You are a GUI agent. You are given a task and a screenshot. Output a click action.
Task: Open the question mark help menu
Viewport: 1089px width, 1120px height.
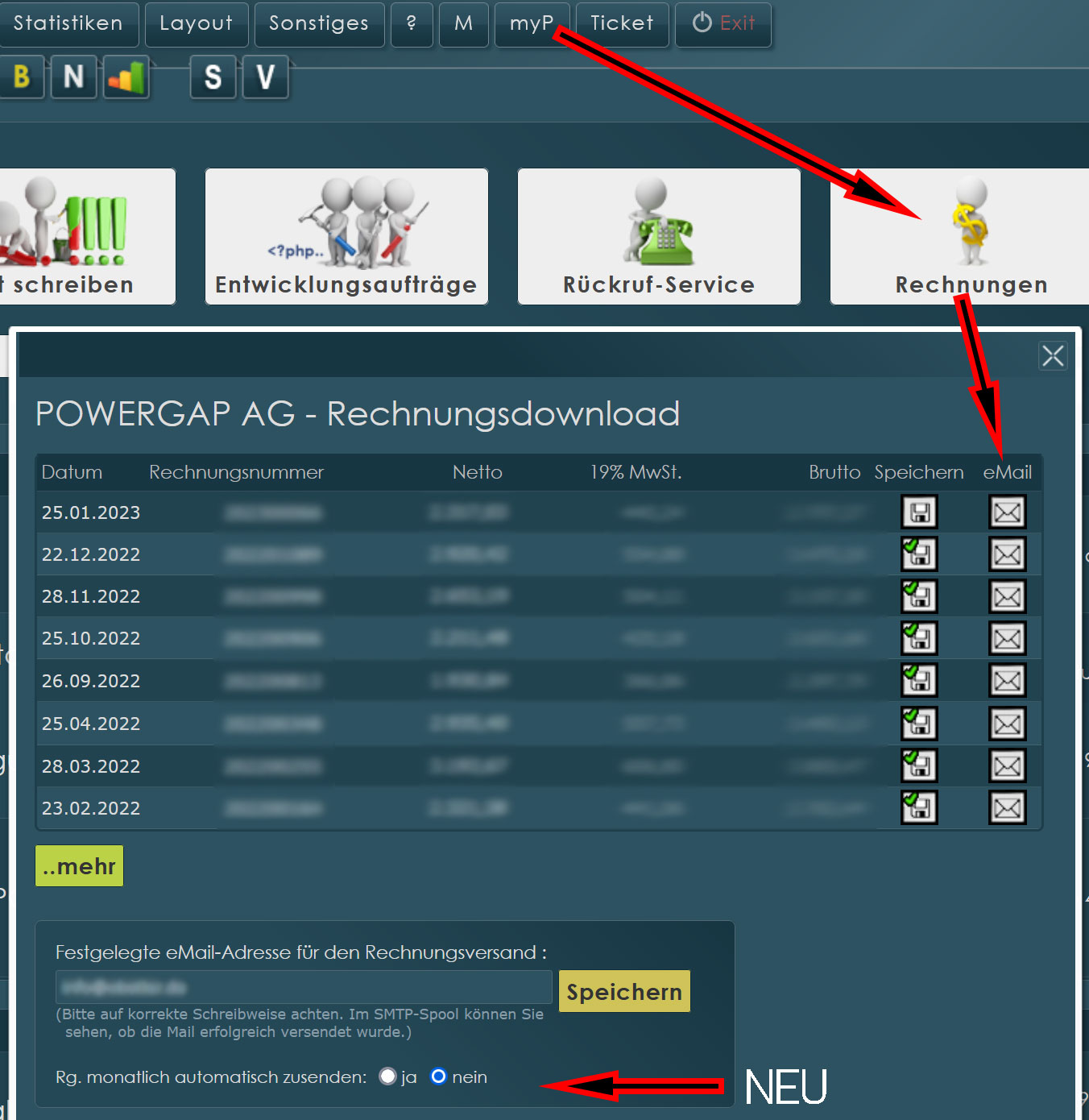tap(412, 24)
